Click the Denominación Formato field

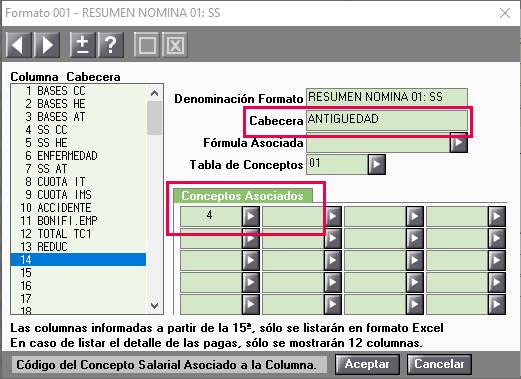(x=387, y=98)
